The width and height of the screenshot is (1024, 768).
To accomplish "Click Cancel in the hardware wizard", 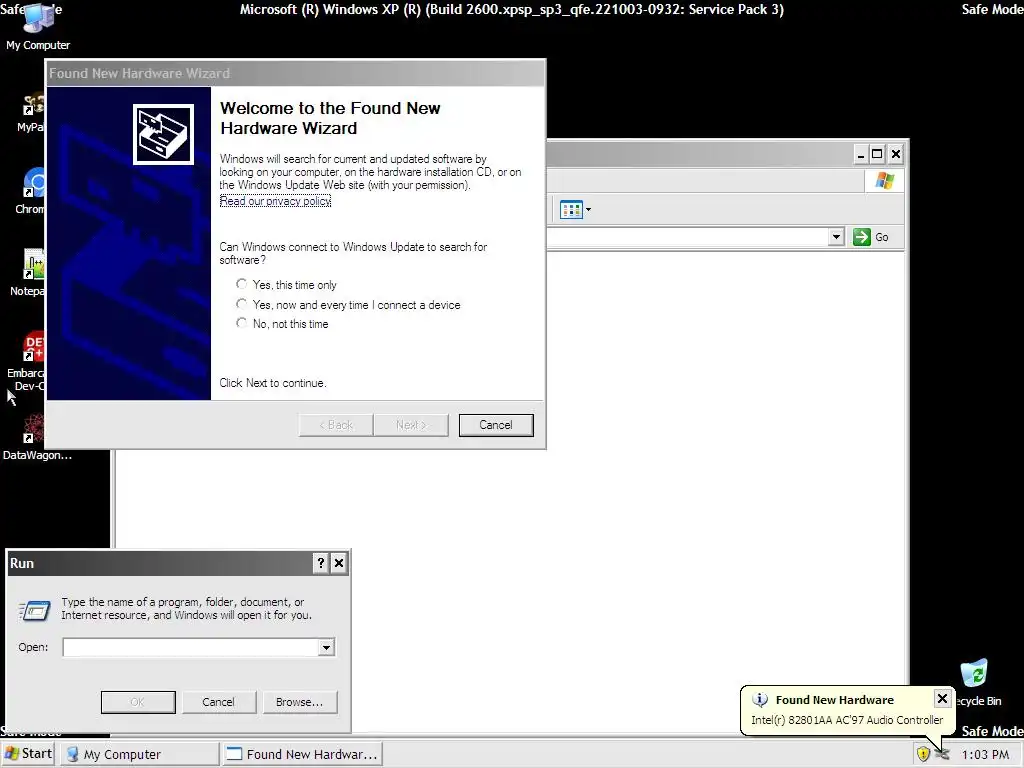I will pos(496,425).
